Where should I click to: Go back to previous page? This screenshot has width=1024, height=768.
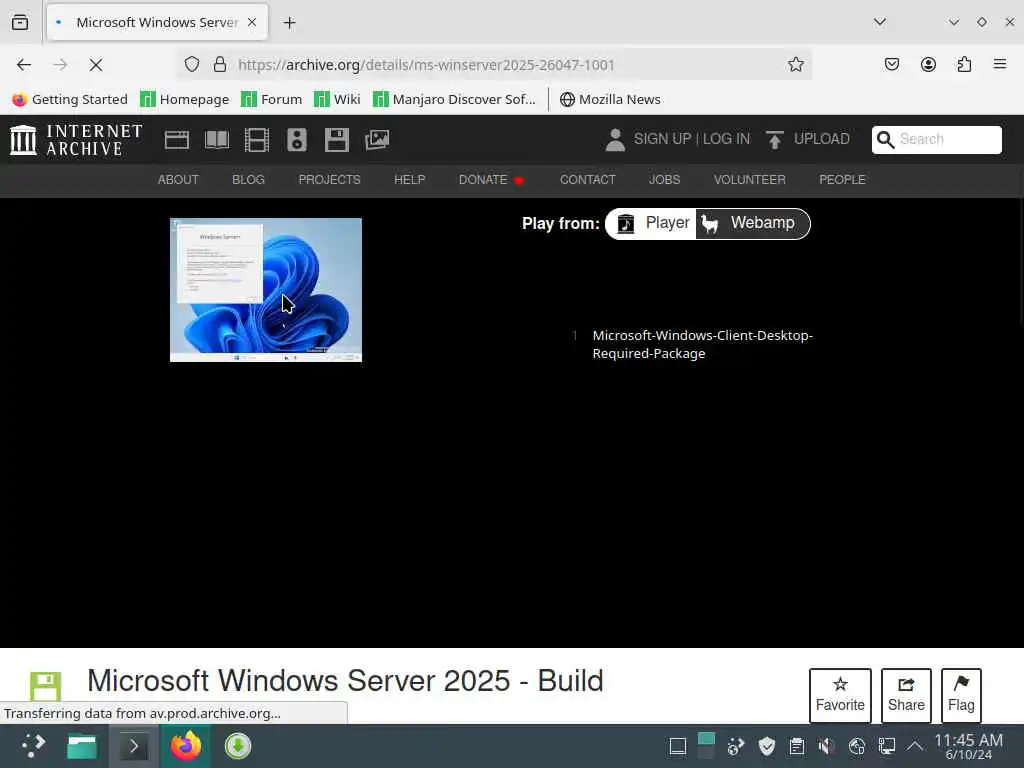(24, 65)
